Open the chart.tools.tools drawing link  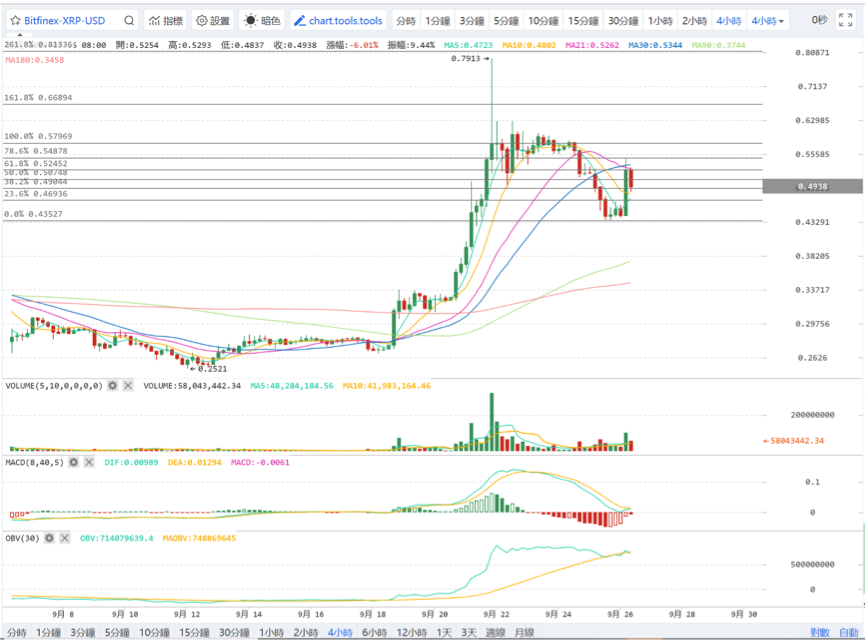[x=337, y=20]
